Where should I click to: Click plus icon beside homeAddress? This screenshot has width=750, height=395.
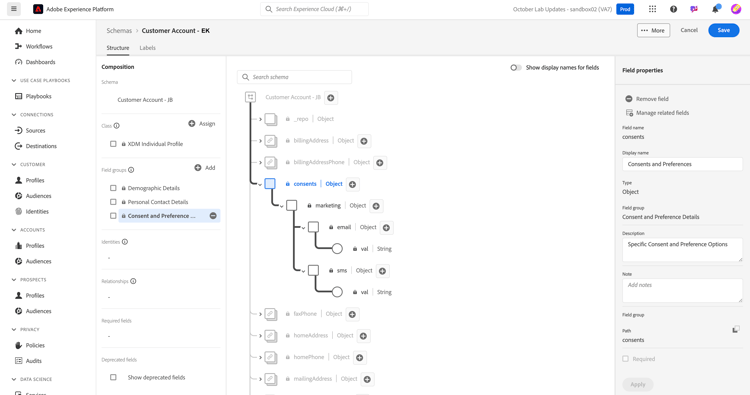tap(363, 336)
